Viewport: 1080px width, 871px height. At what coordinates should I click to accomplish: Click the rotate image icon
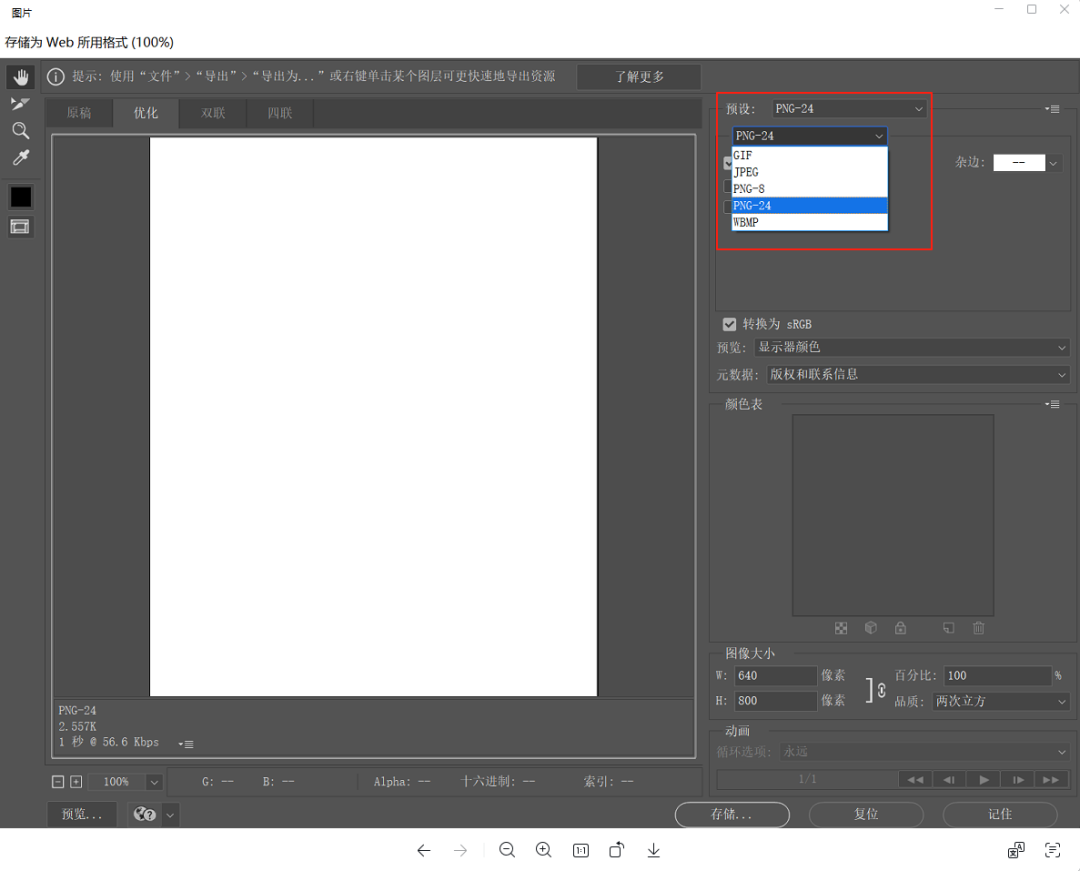(617, 850)
